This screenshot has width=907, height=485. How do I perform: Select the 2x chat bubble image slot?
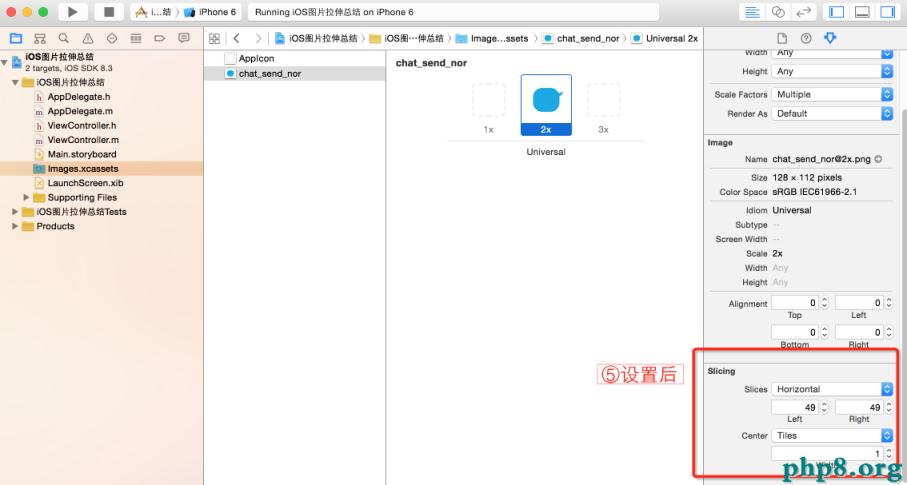[546, 104]
